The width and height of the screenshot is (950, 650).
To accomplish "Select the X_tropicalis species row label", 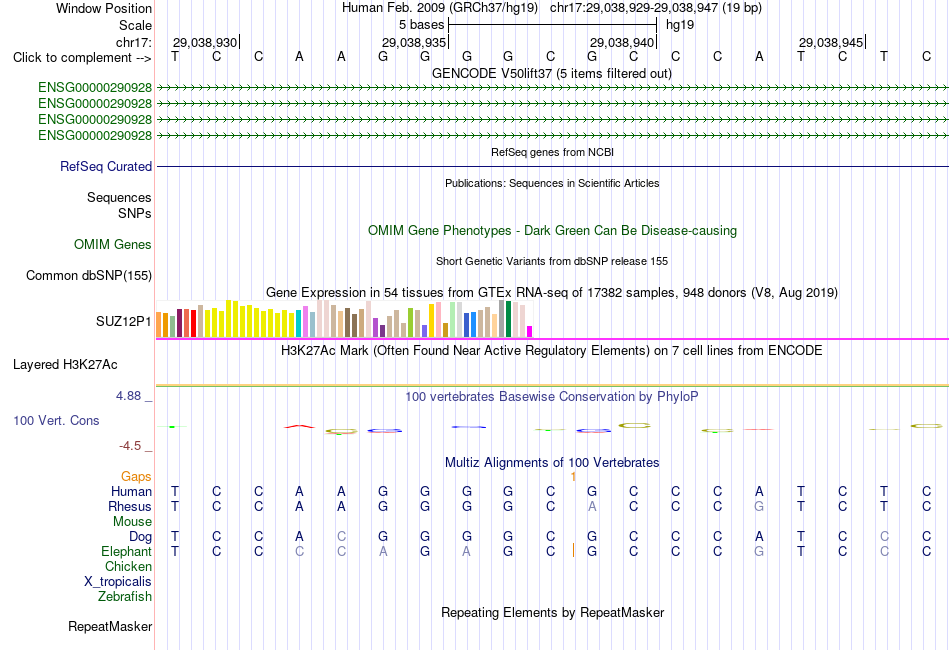I will (x=118, y=582).
